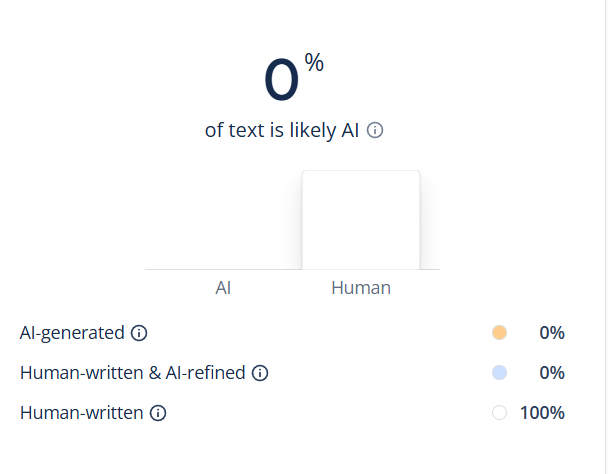The width and height of the screenshot is (610, 474).
Task: Click the AI label under the chart
Action: click(x=223, y=288)
